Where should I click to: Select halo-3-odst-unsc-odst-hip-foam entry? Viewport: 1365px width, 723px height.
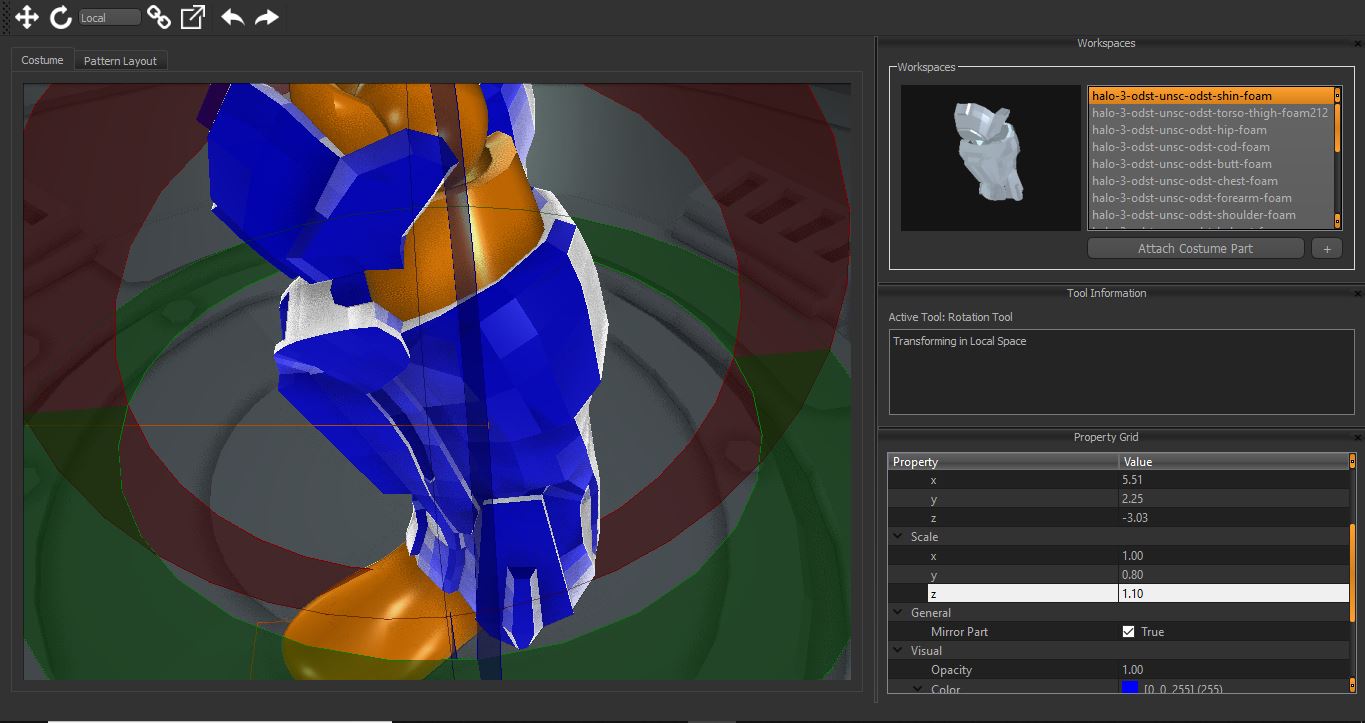1210,130
